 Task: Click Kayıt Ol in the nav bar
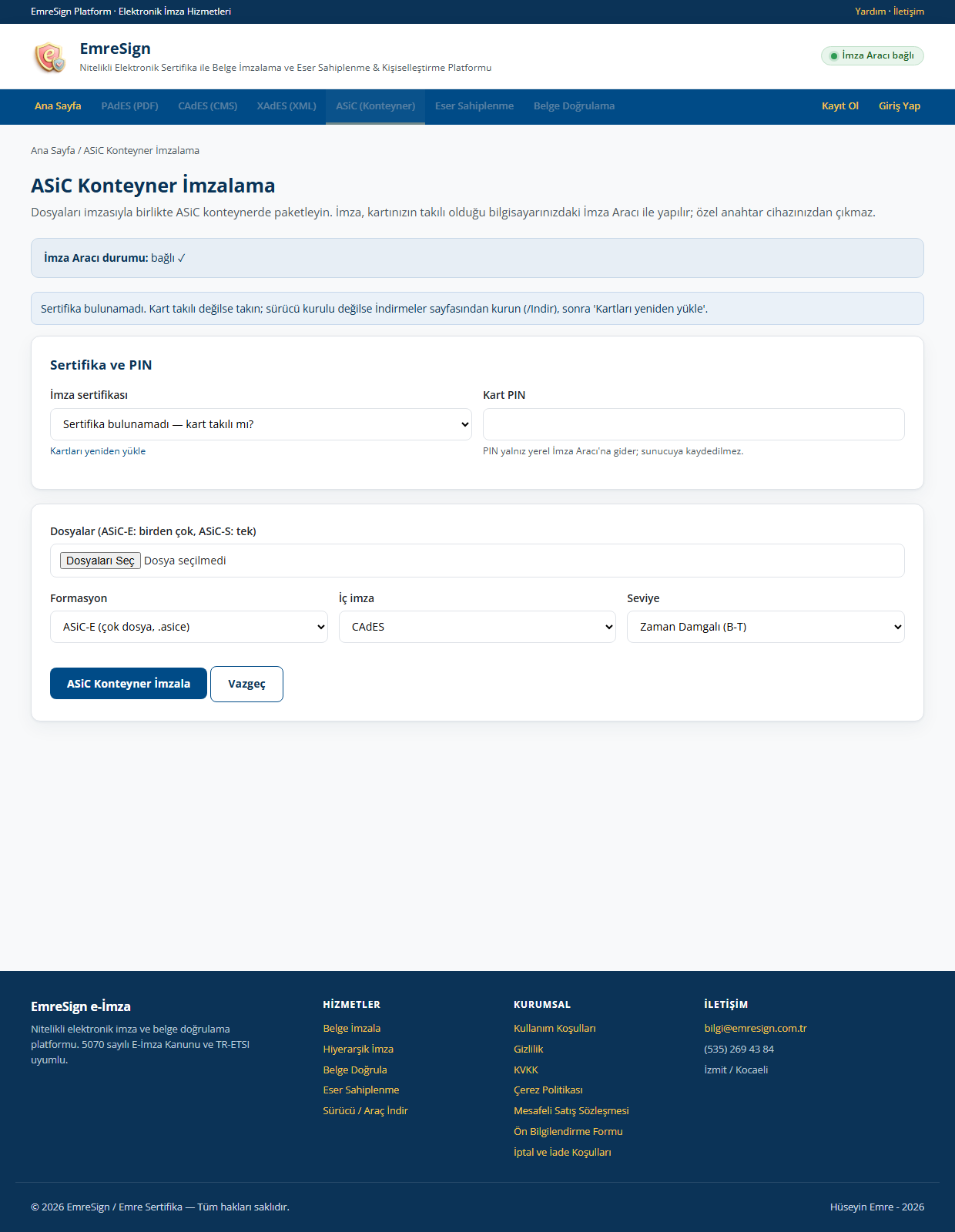point(840,106)
